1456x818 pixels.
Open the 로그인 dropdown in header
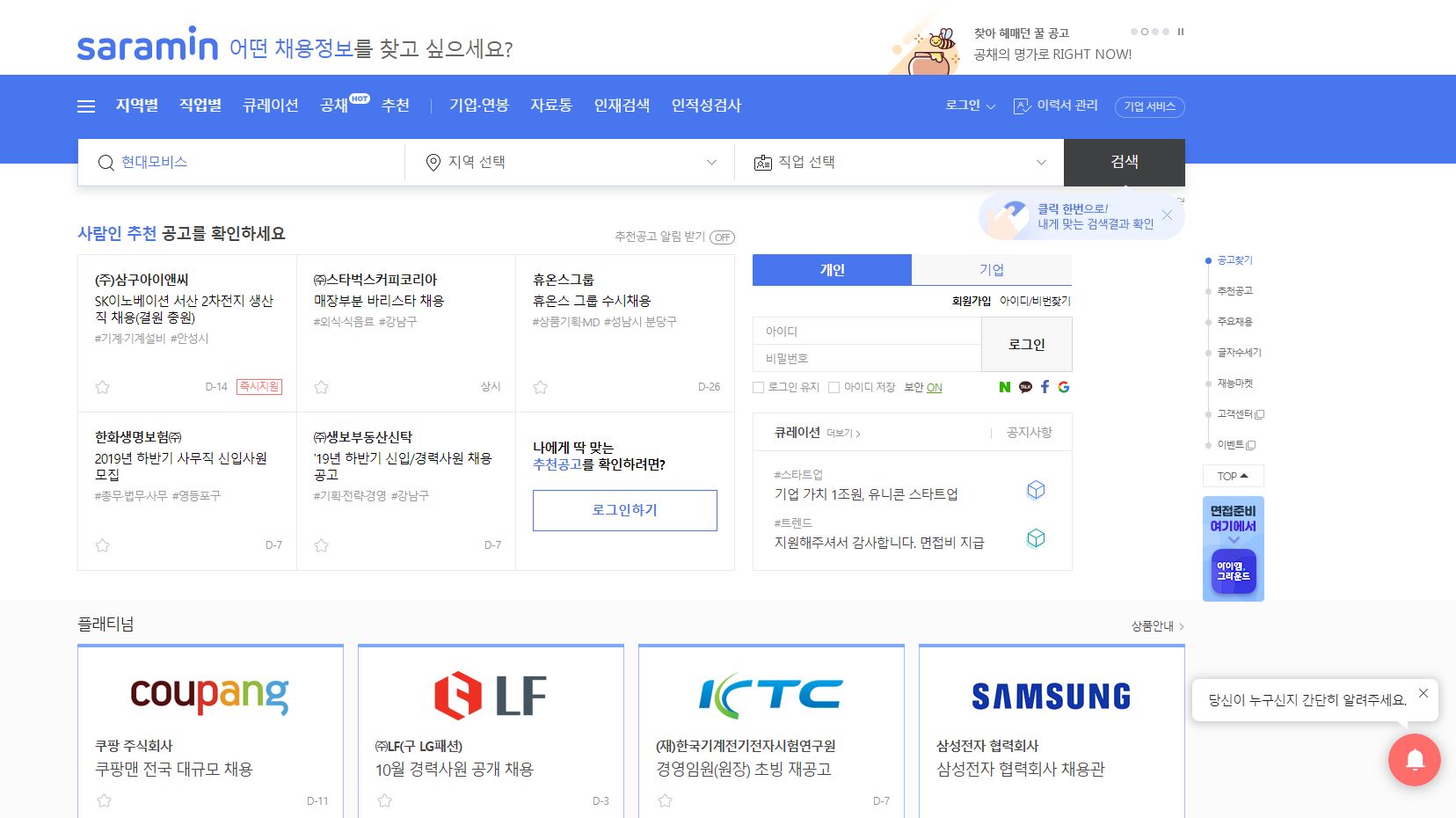pyautogui.click(x=970, y=106)
